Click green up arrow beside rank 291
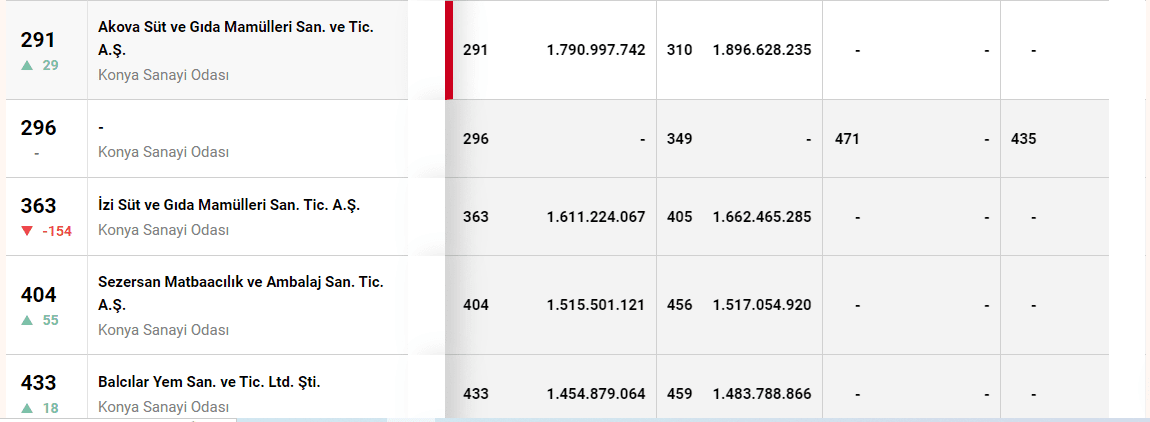The image size is (1150, 422). point(27,65)
